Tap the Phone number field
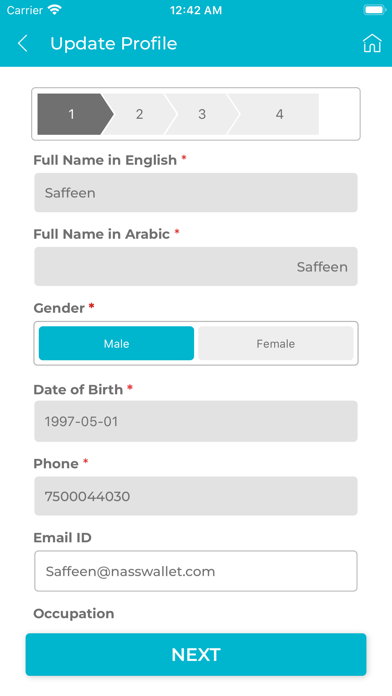 [196, 496]
